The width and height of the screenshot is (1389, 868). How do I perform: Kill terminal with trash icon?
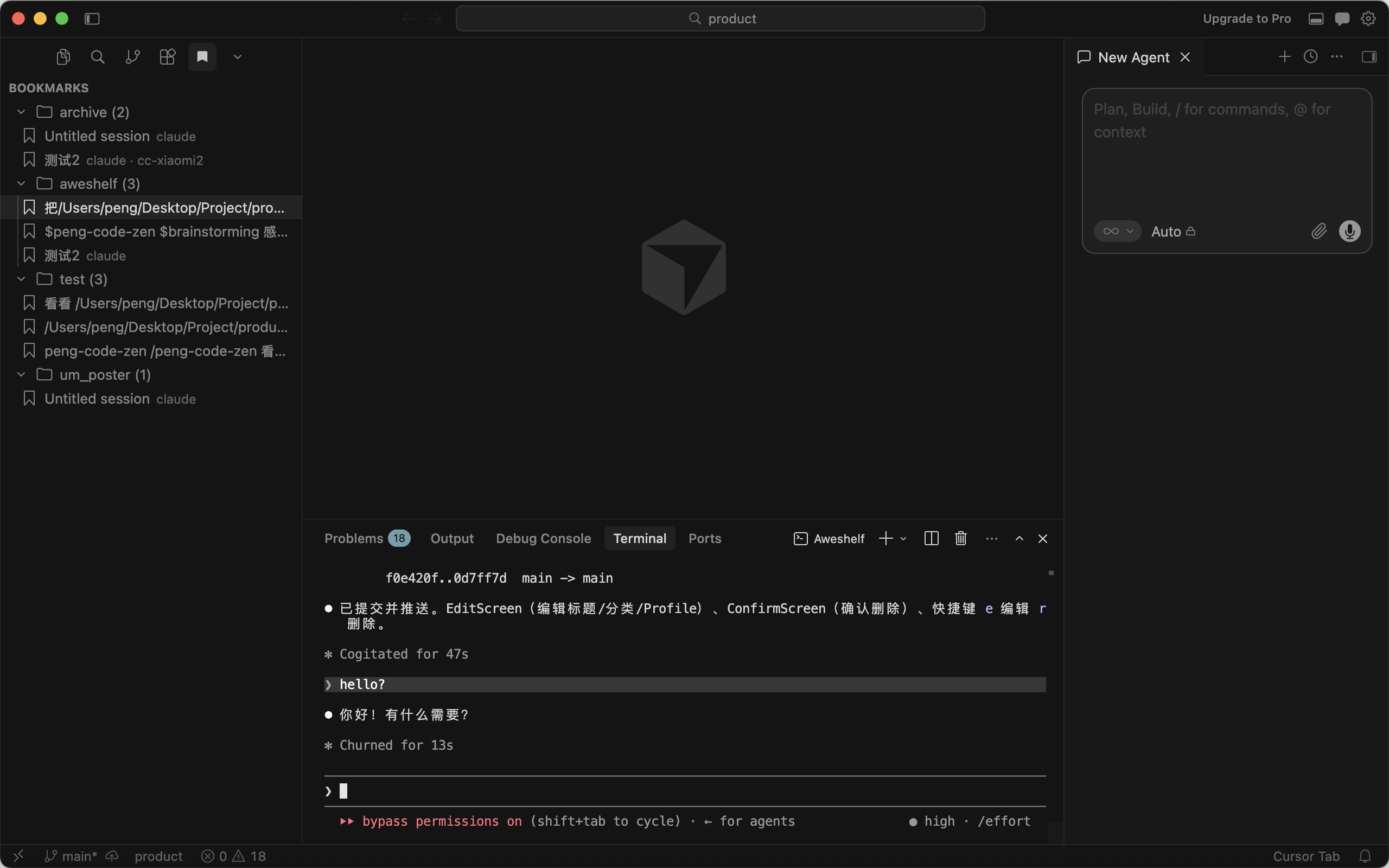point(961,539)
